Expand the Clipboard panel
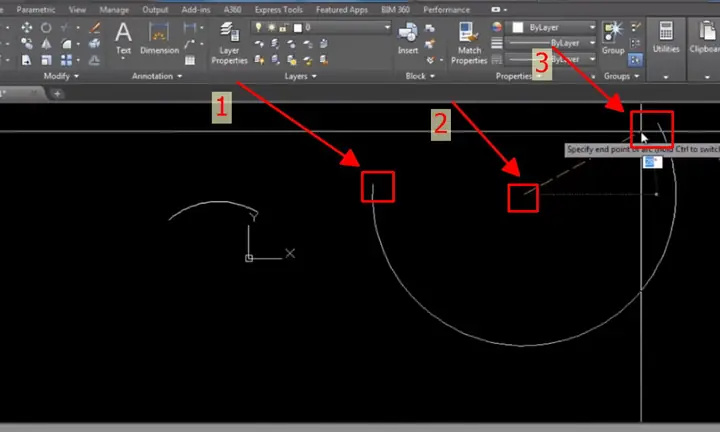 tap(707, 78)
